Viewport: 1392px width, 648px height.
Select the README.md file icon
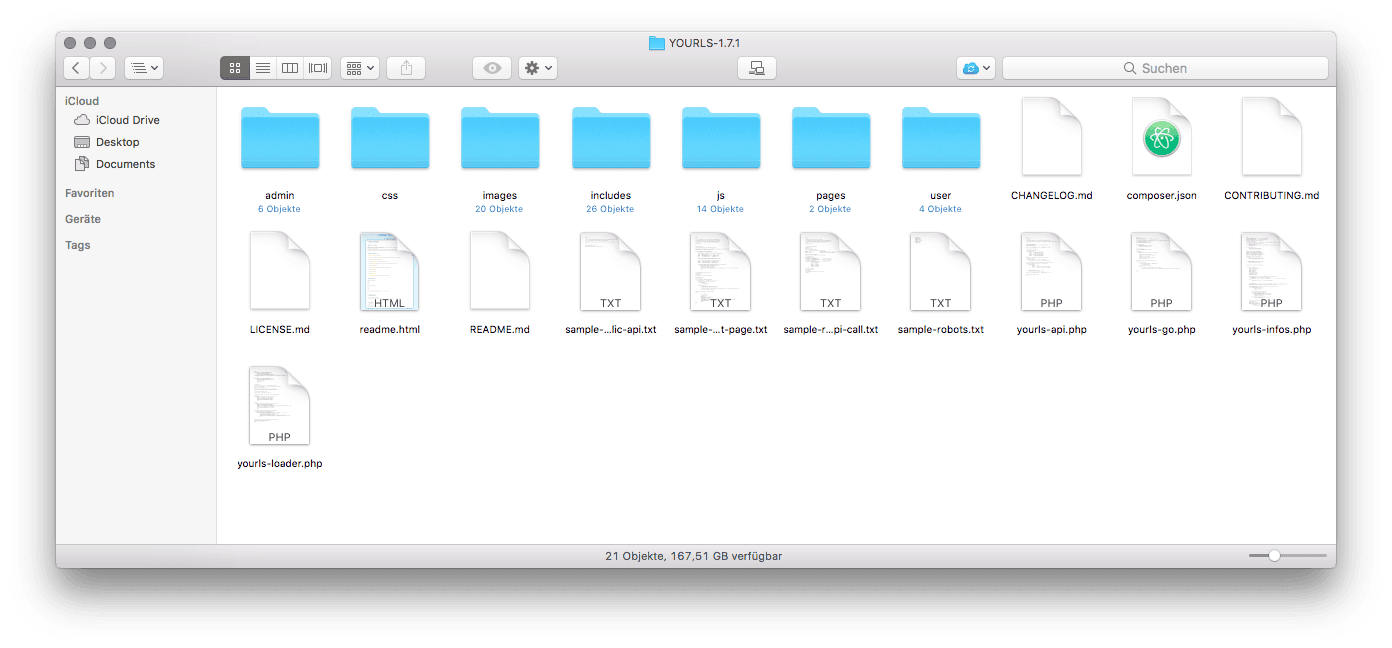tap(500, 271)
